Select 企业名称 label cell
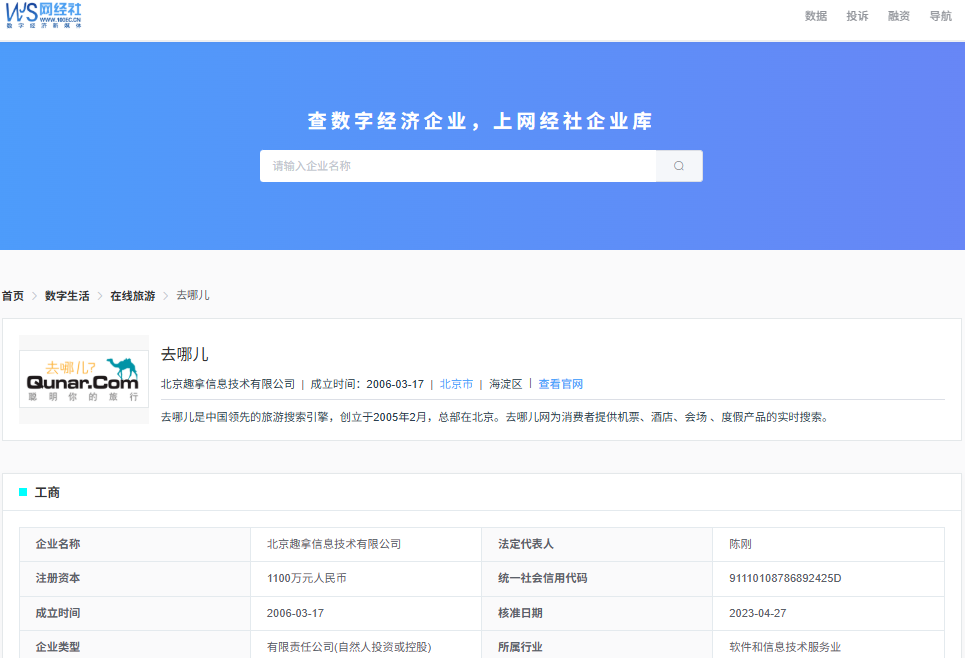Image resolution: width=965 pixels, height=658 pixels. 135,544
